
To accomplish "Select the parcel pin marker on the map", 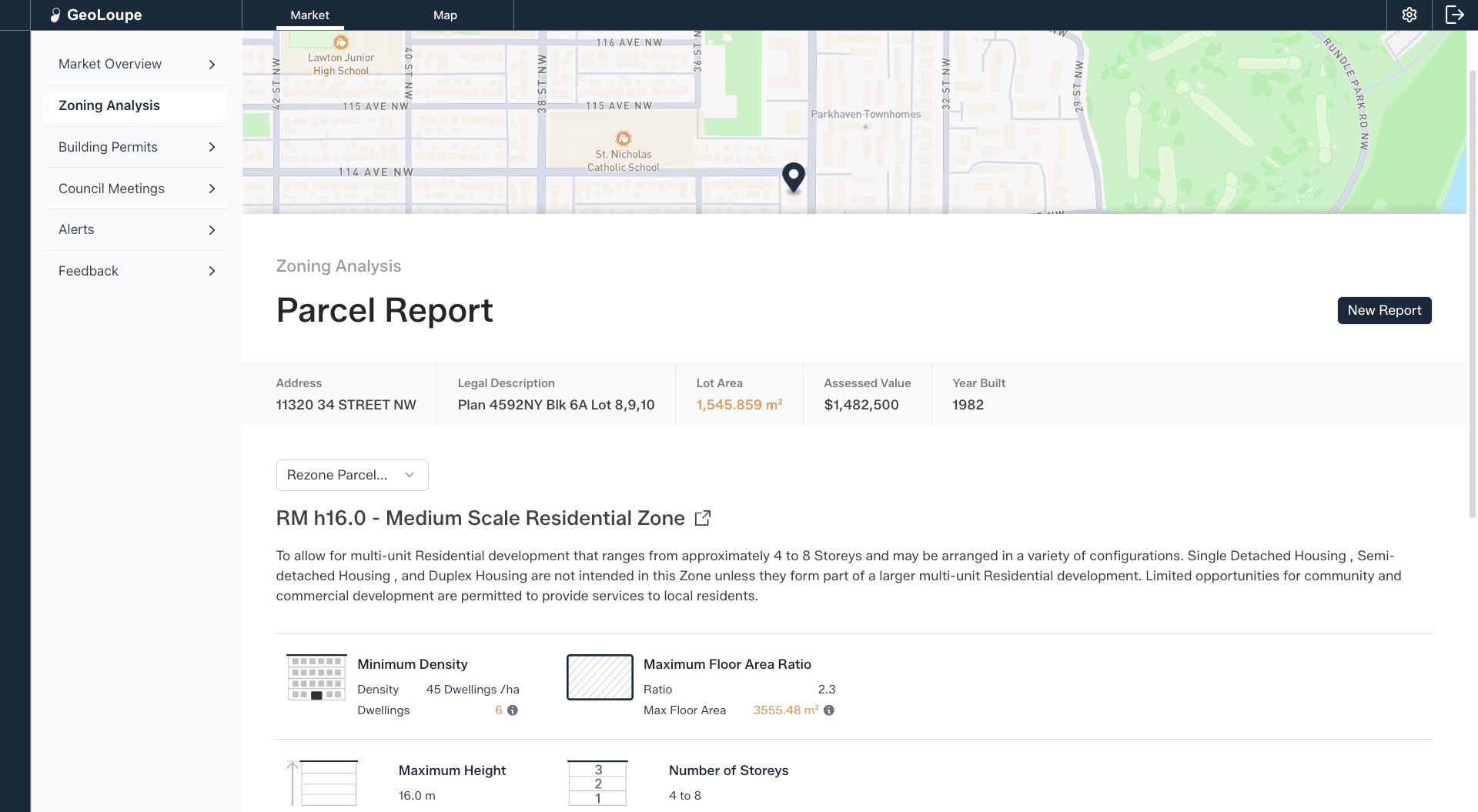I will tap(794, 175).
